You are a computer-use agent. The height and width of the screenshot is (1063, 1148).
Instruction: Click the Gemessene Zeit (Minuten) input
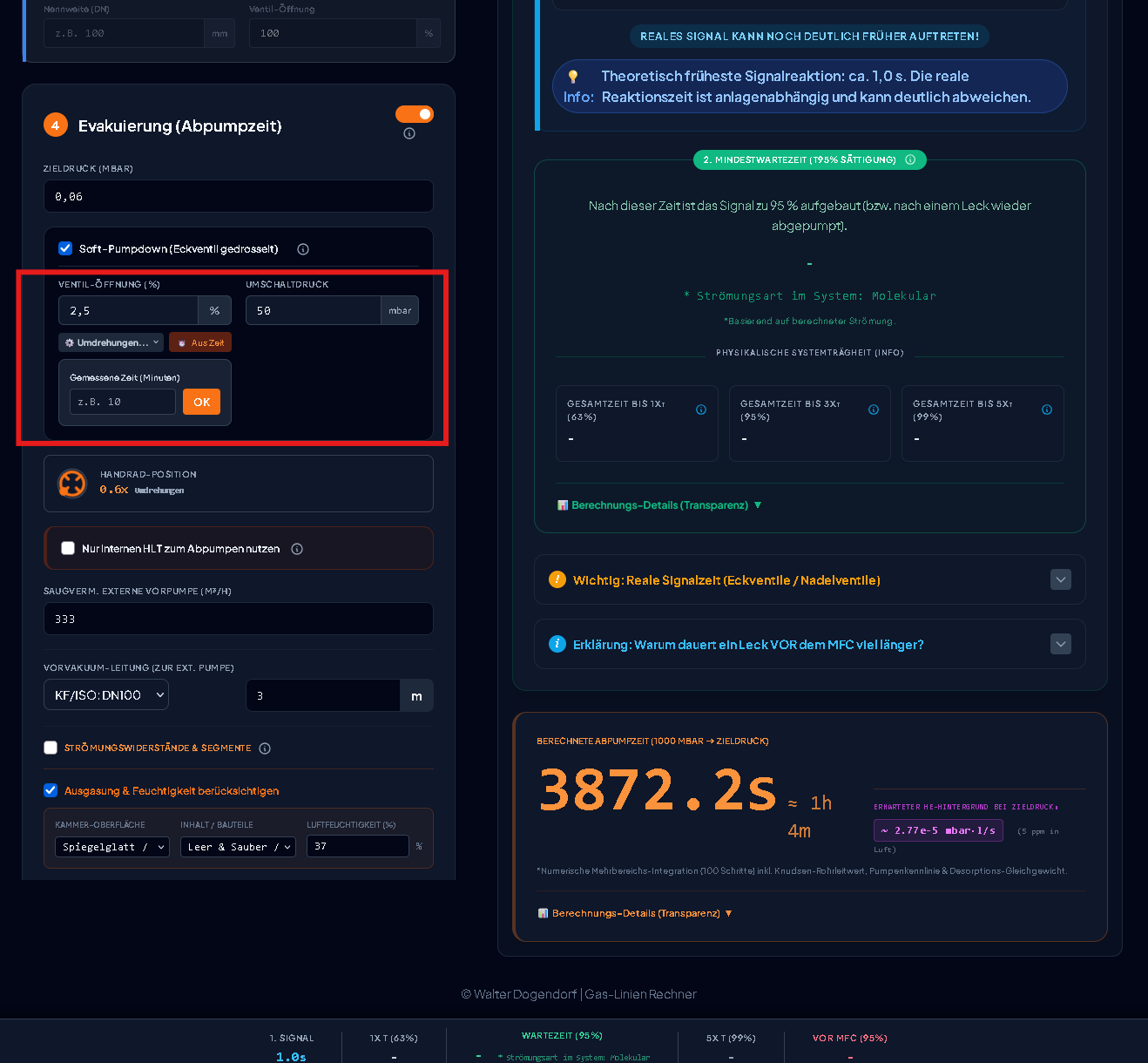[x=123, y=402]
